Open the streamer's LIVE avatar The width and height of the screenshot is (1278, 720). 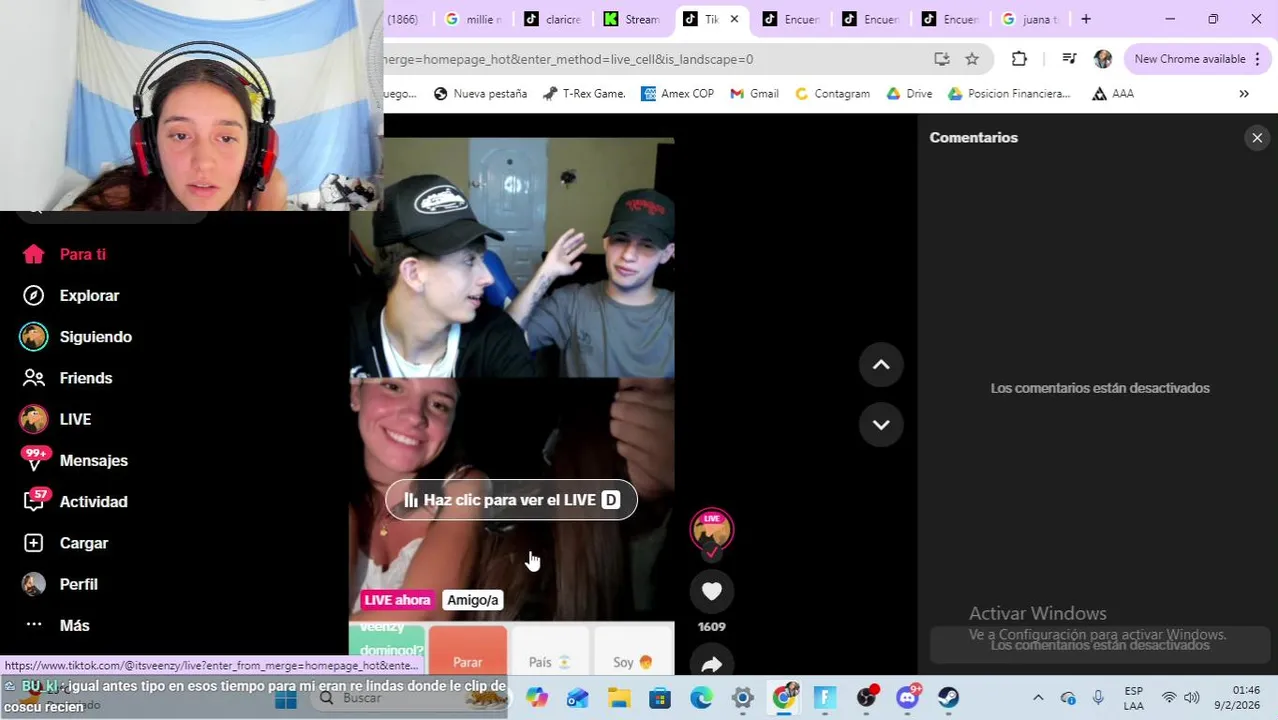click(711, 531)
